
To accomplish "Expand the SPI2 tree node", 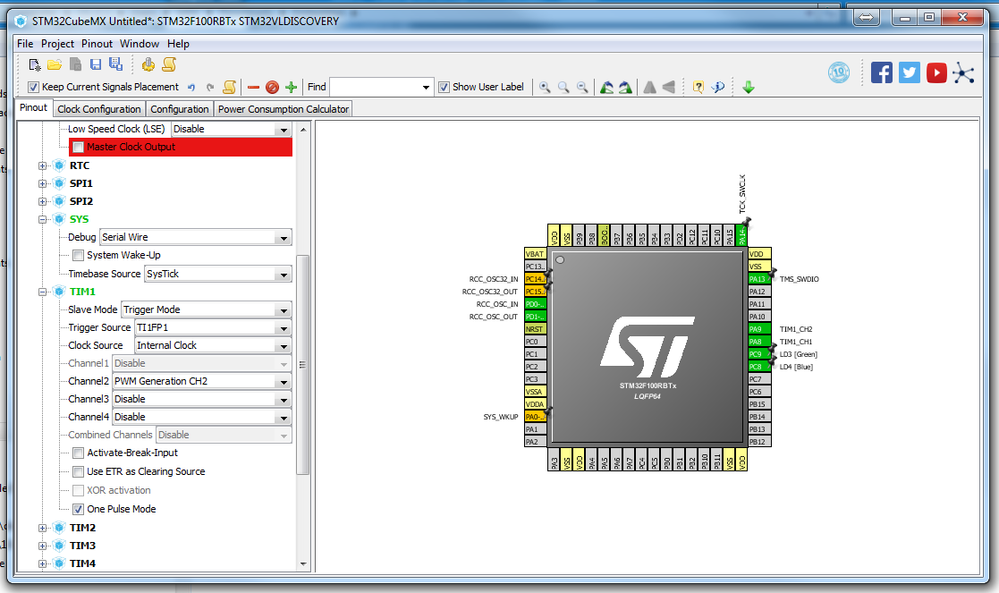I will [43, 201].
